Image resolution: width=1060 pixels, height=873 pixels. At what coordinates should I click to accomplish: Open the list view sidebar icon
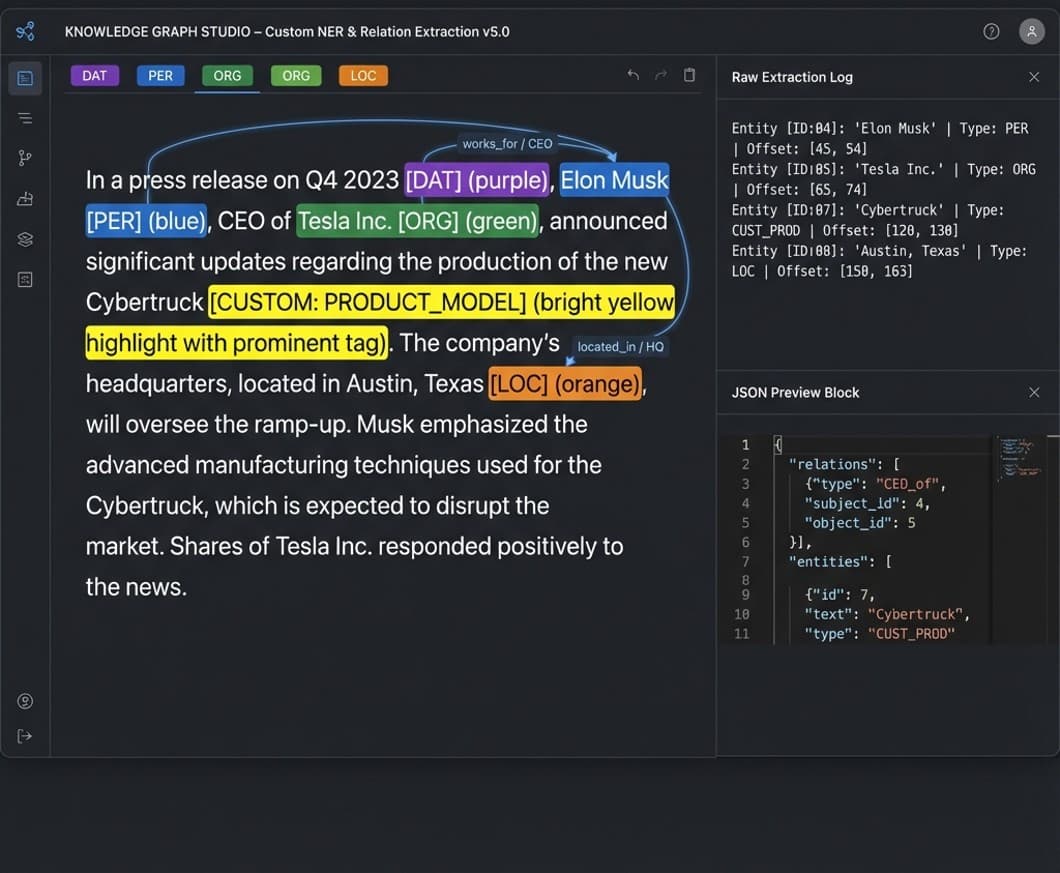click(x=25, y=118)
